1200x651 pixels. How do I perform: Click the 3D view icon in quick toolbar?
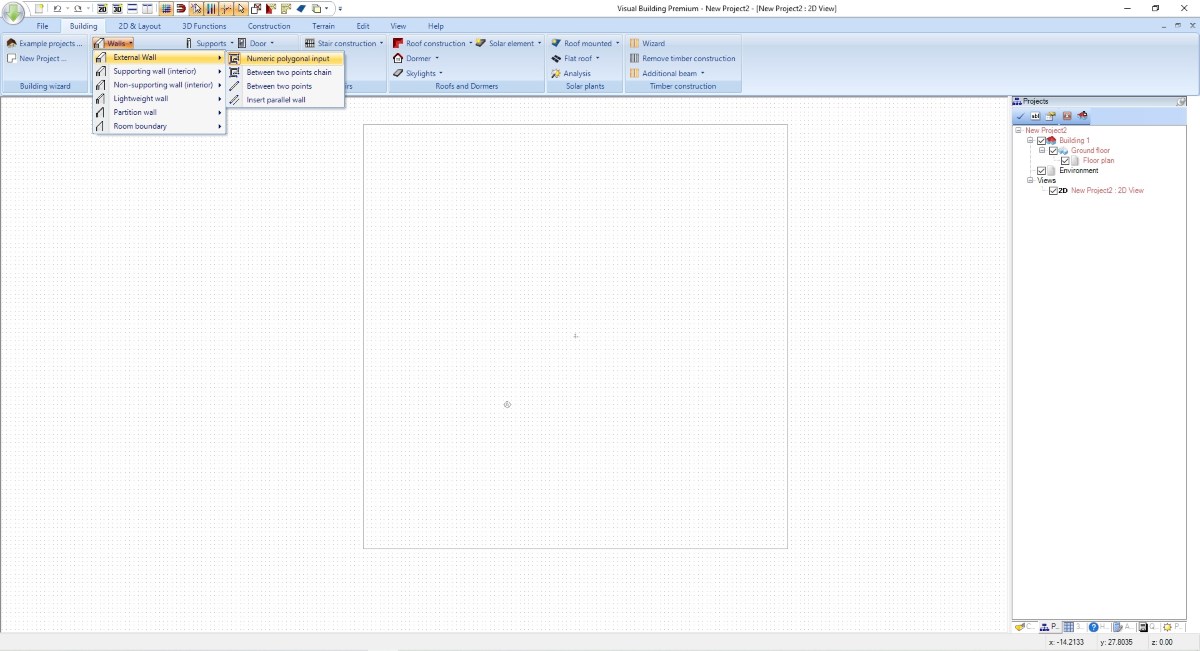point(117,8)
